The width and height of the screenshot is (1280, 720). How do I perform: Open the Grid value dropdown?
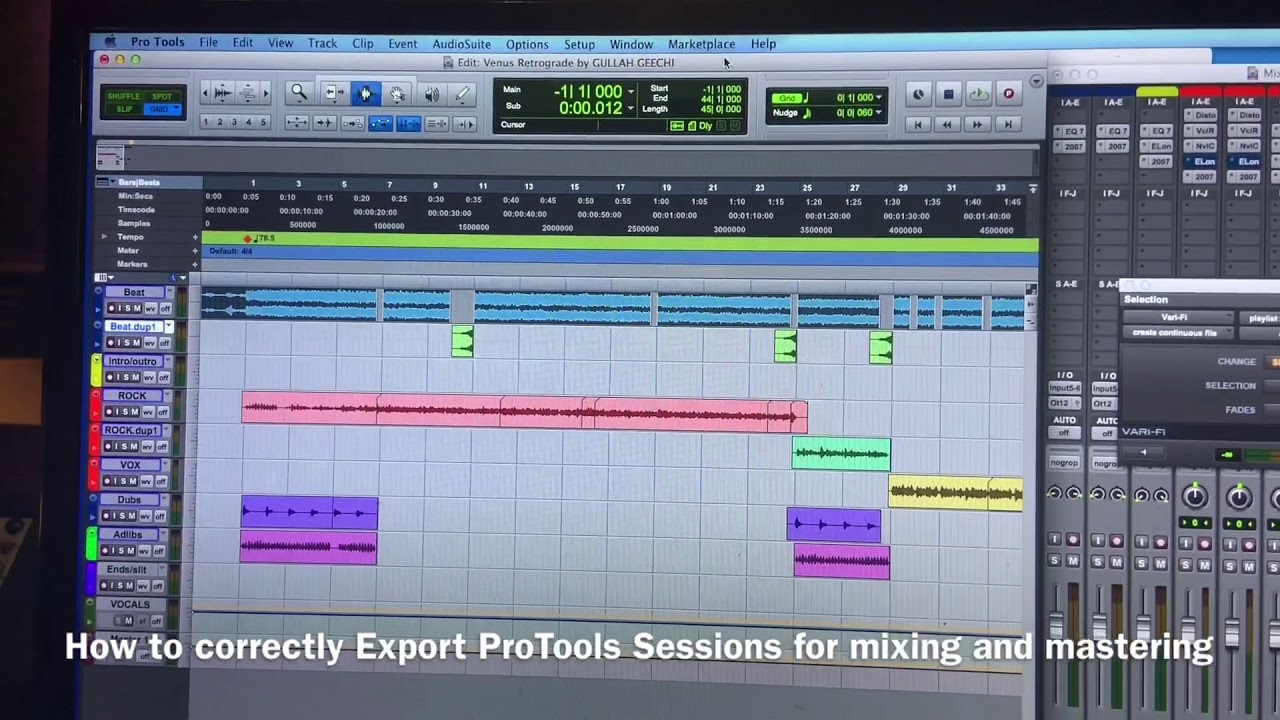coord(879,97)
